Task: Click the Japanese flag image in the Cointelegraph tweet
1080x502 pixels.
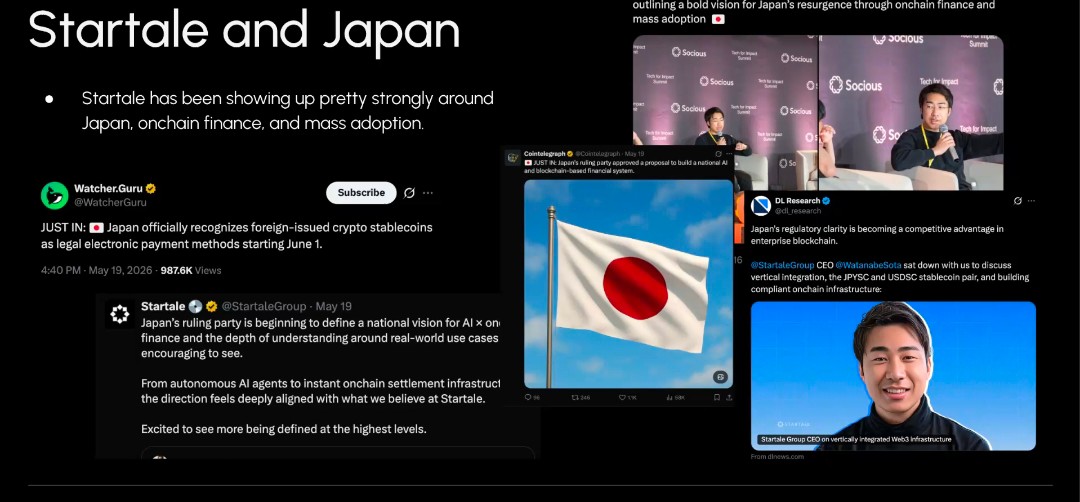Action: [x=628, y=284]
